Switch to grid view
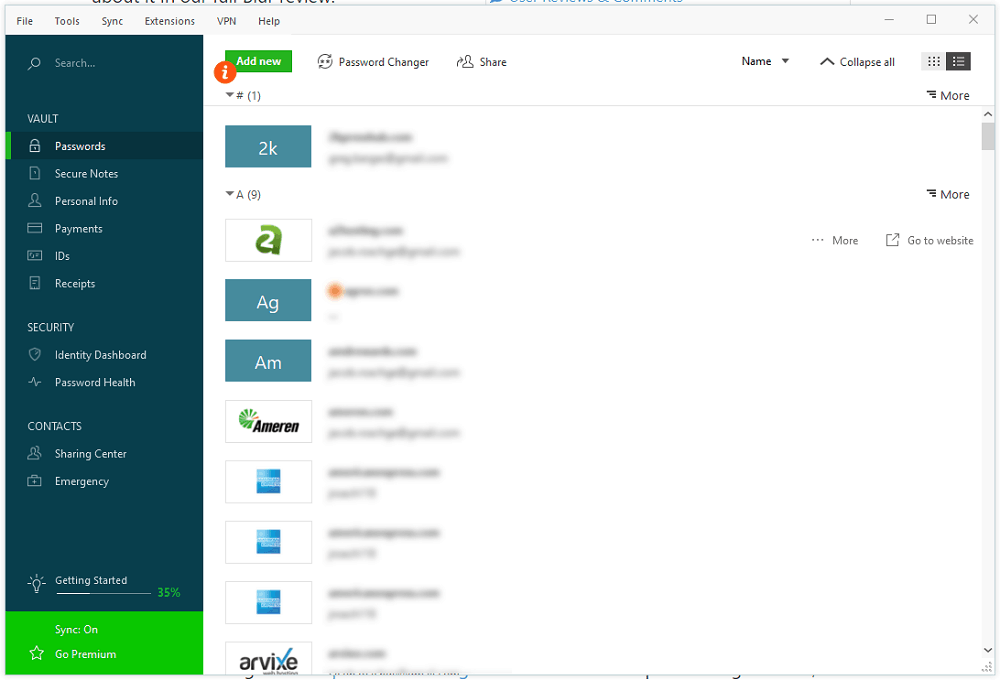 click(x=934, y=61)
